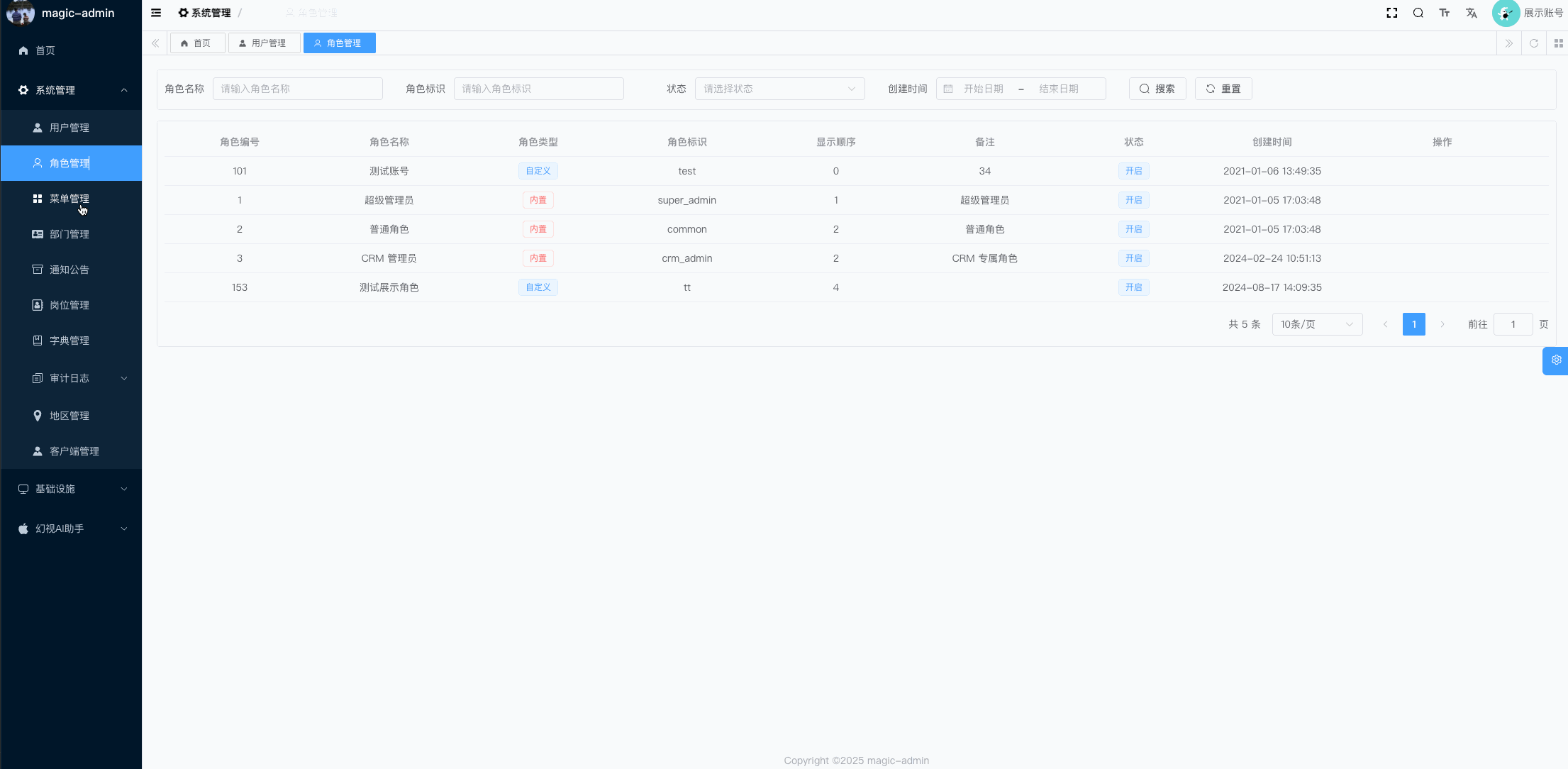This screenshot has height=769, width=1568.
Task: Open language translation icon
Action: [x=1471, y=13]
